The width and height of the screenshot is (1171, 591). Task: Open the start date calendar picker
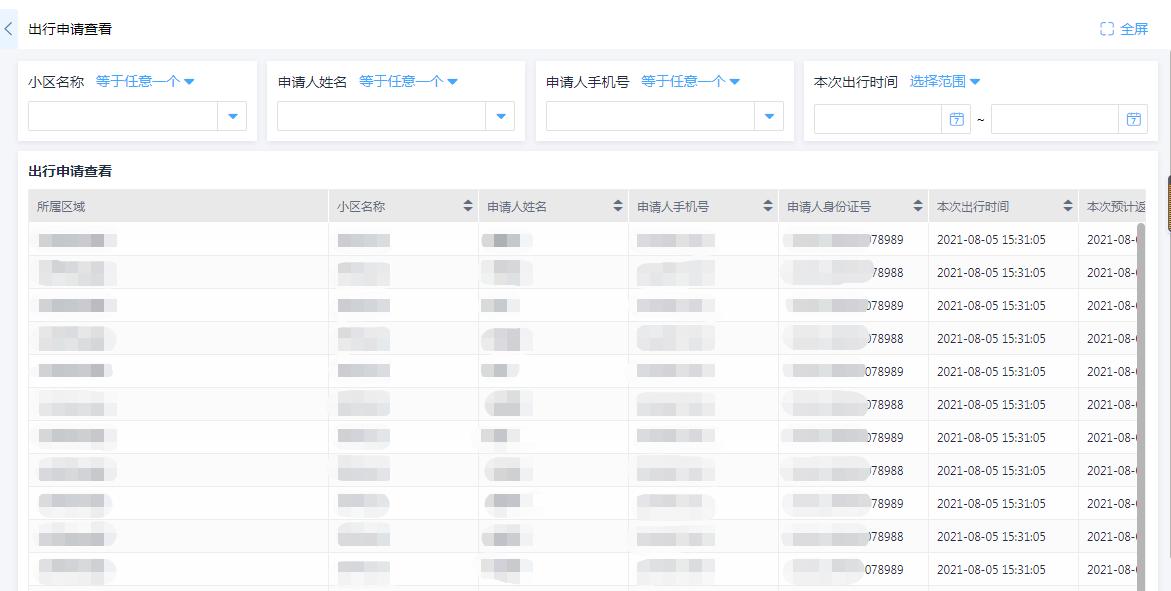click(x=956, y=118)
